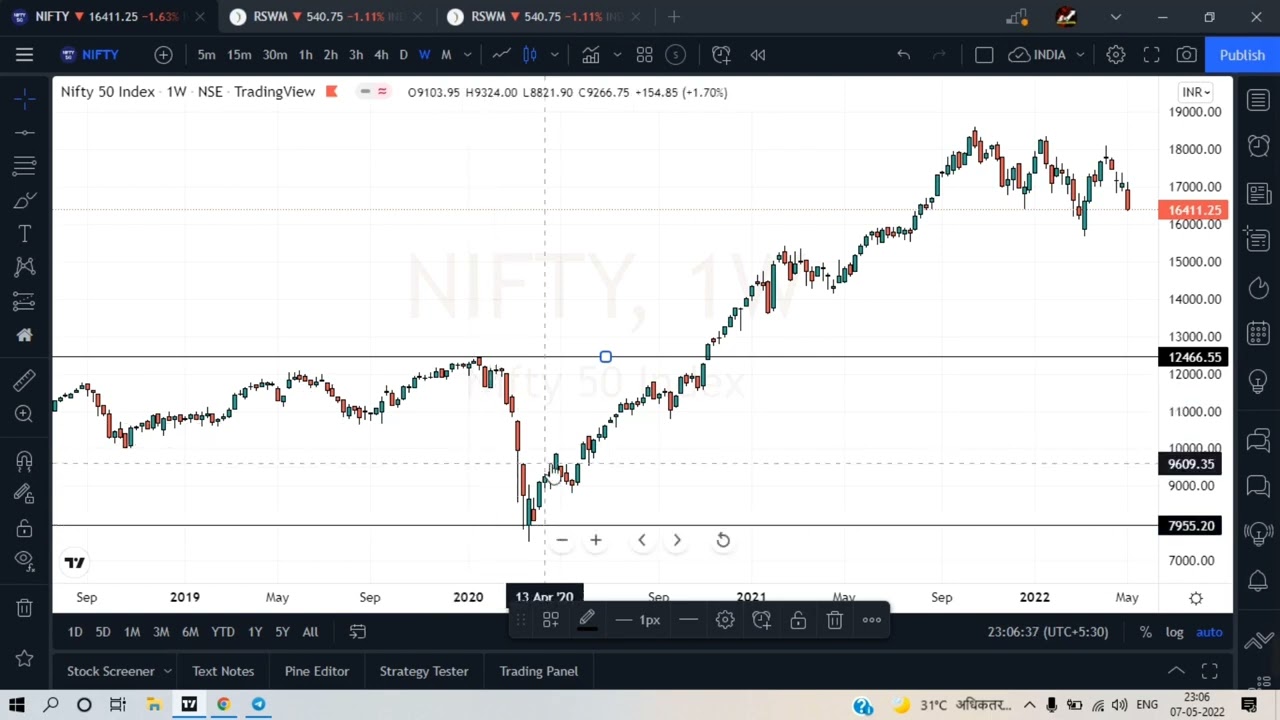Screen dimensions: 1280x720
Task: Open the Trading Panel tab
Action: (x=538, y=671)
